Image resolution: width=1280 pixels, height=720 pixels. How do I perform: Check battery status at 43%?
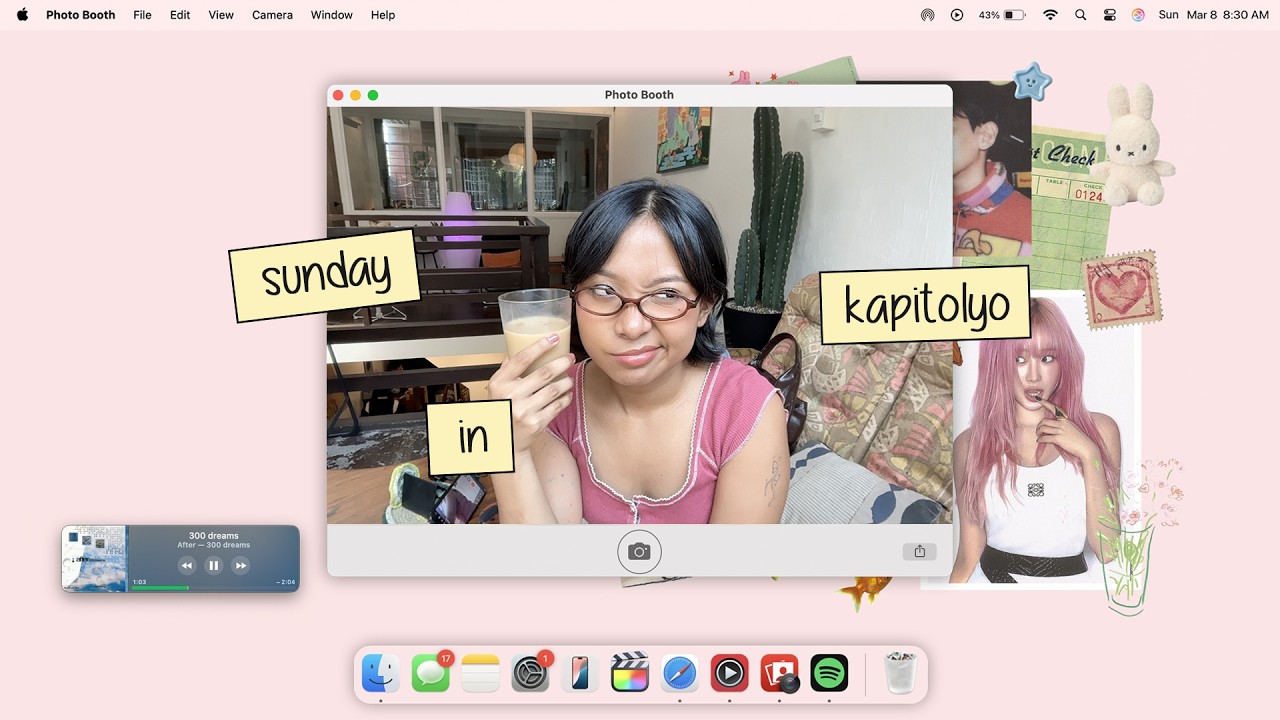[1002, 15]
